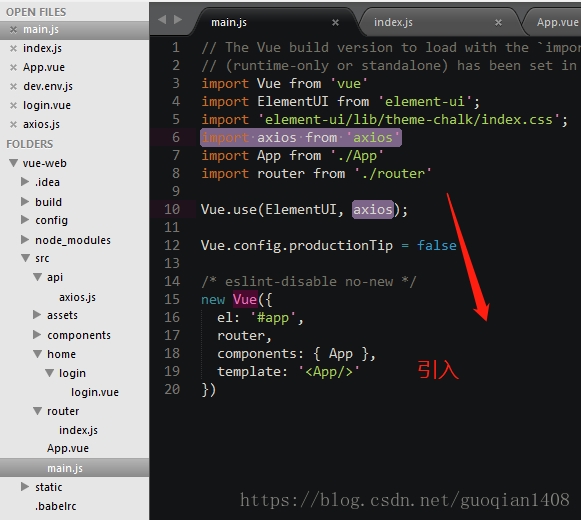Open axios.js under the api folder
Viewport: 581px width, 520px height.
(77, 297)
